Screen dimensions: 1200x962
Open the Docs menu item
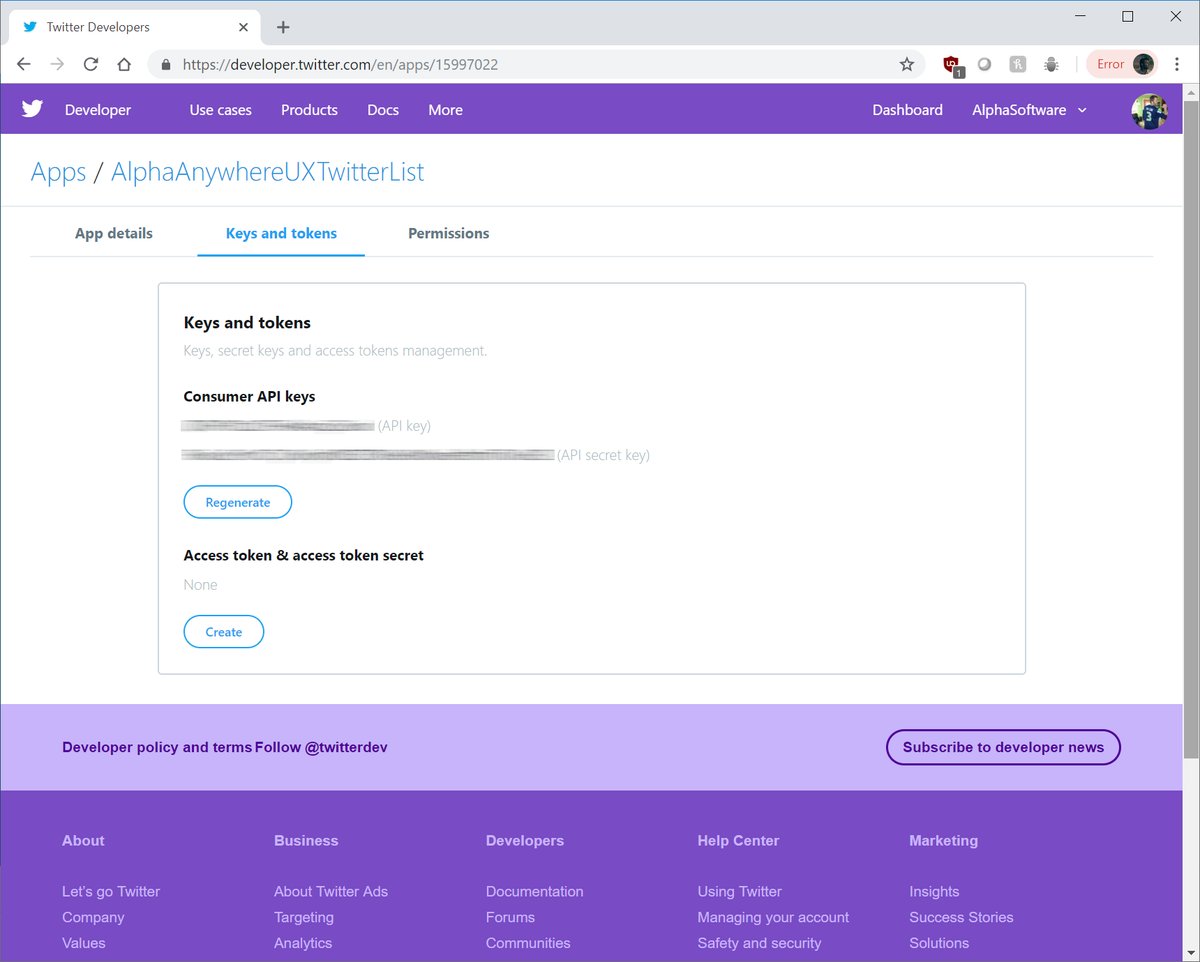pos(383,110)
